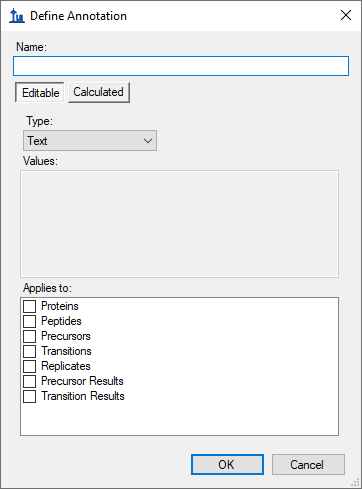Open the Type dropdown showing Text
This screenshot has height=489, width=362.
coord(90,141)
